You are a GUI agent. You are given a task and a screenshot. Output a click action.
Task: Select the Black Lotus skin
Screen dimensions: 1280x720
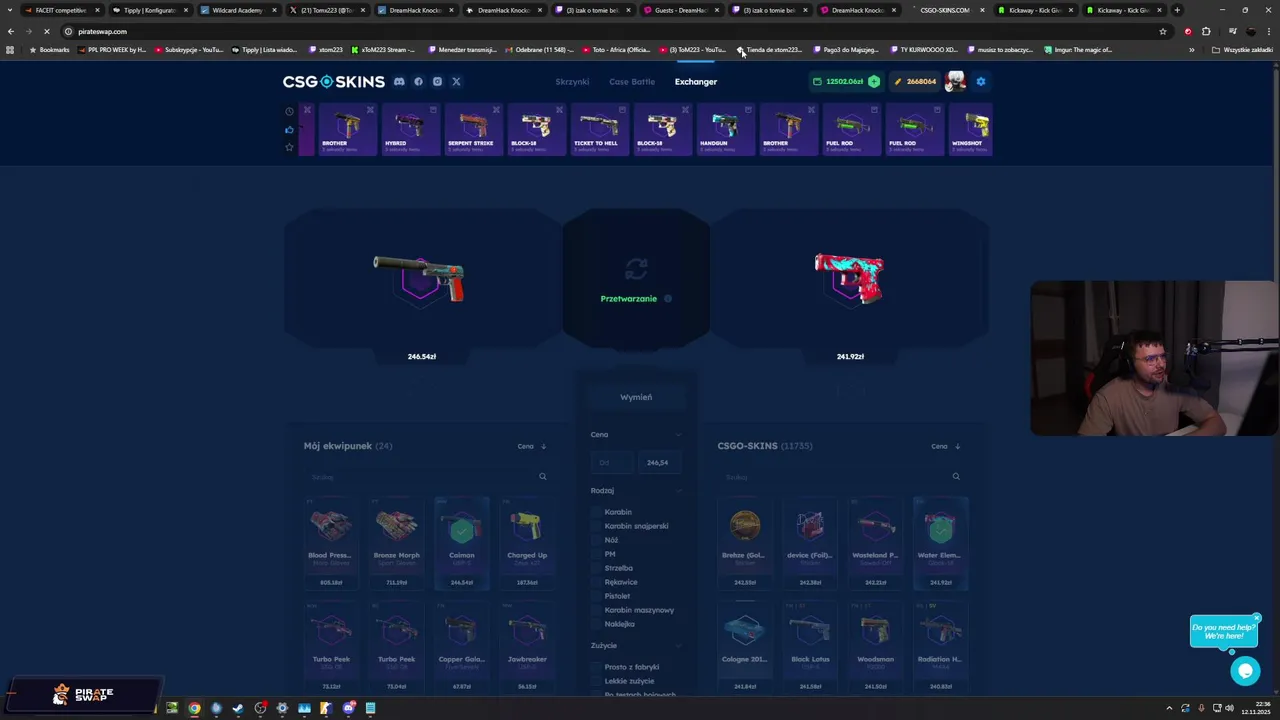[x=810, y=646]
